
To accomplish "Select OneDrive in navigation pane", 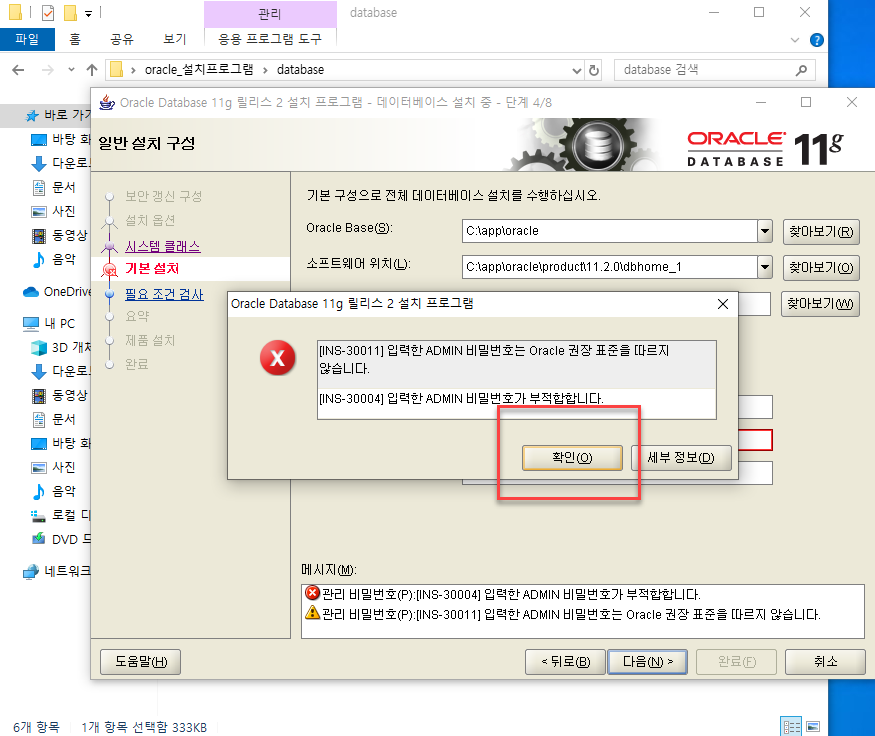I will point(57,292).
